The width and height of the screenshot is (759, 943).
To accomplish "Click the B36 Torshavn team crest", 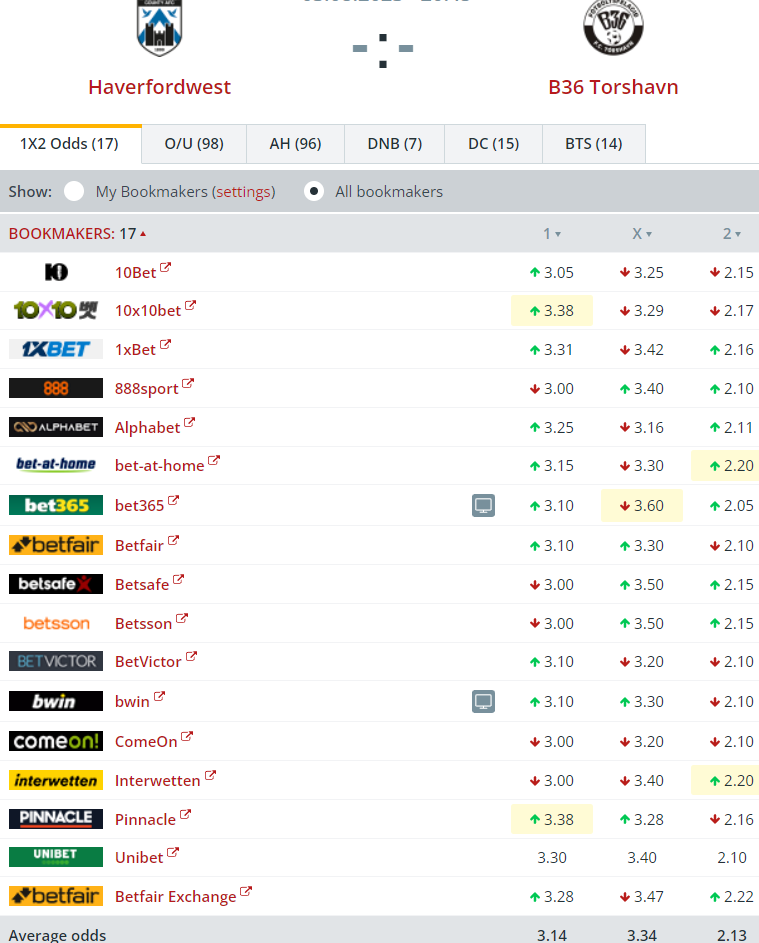I will (613, 27).
